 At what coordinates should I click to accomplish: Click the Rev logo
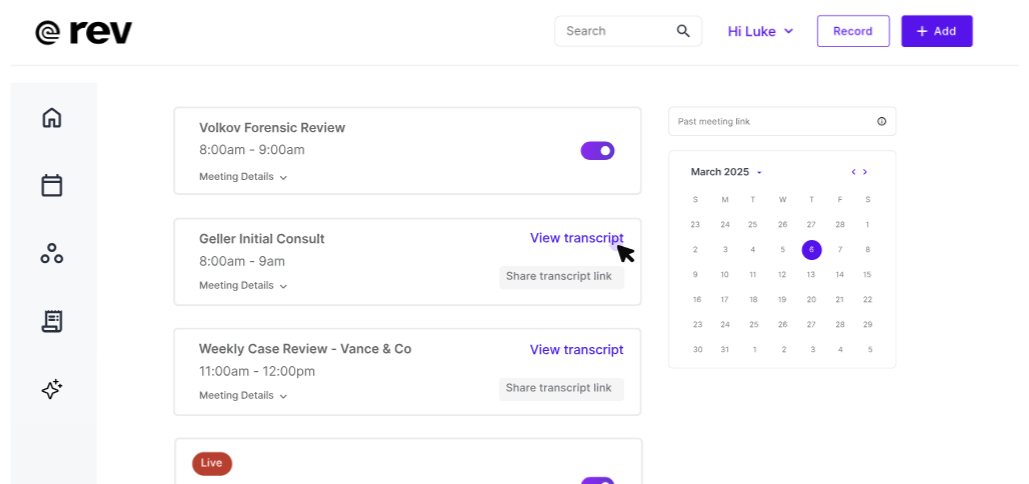pos(84,32)
